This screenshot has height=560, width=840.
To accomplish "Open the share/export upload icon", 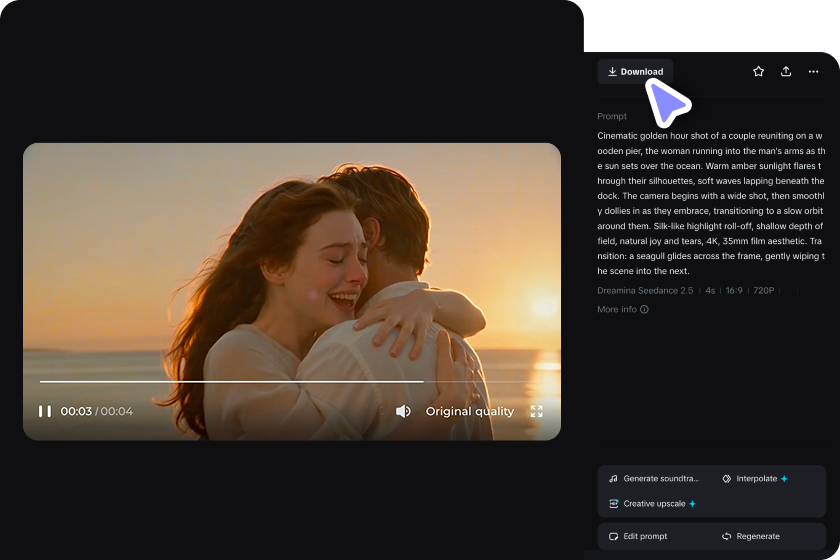I will pyautogui.click(x=786, y=71).
